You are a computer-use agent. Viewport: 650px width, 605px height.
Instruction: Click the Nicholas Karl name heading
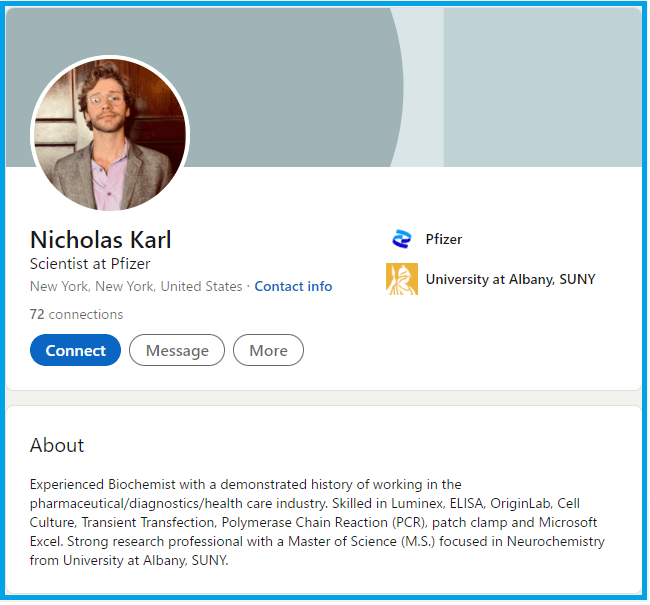pyautogui.click(x=101, y=239)
